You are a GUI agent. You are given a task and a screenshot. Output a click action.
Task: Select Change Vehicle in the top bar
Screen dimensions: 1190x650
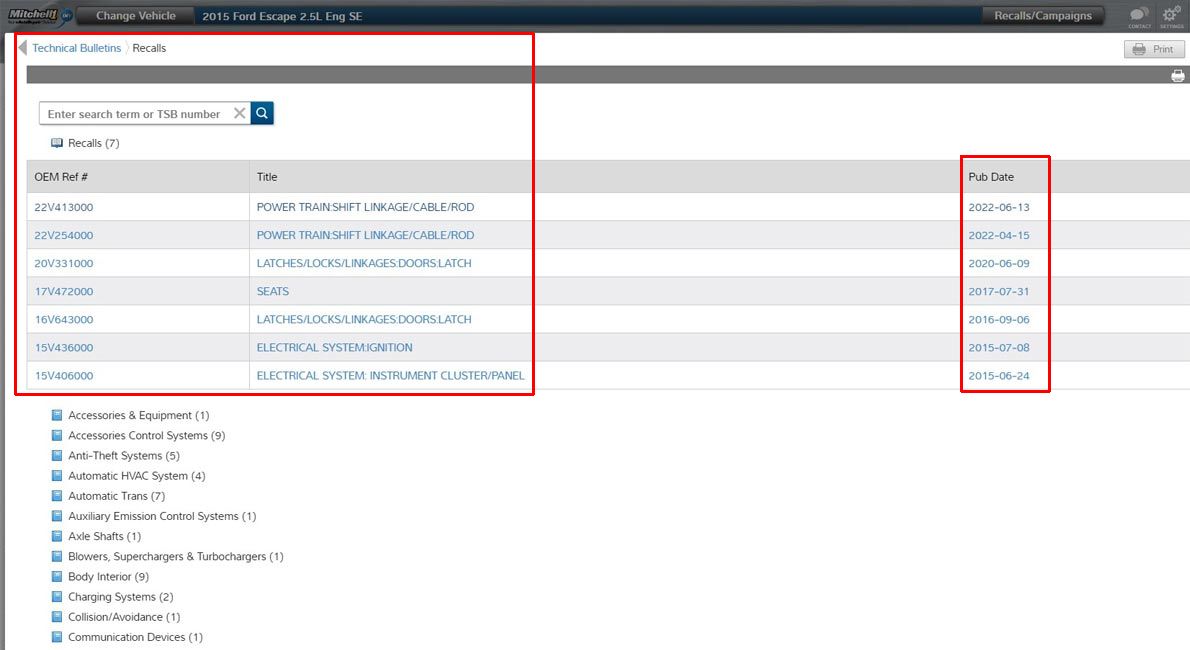tap(138, 15)
